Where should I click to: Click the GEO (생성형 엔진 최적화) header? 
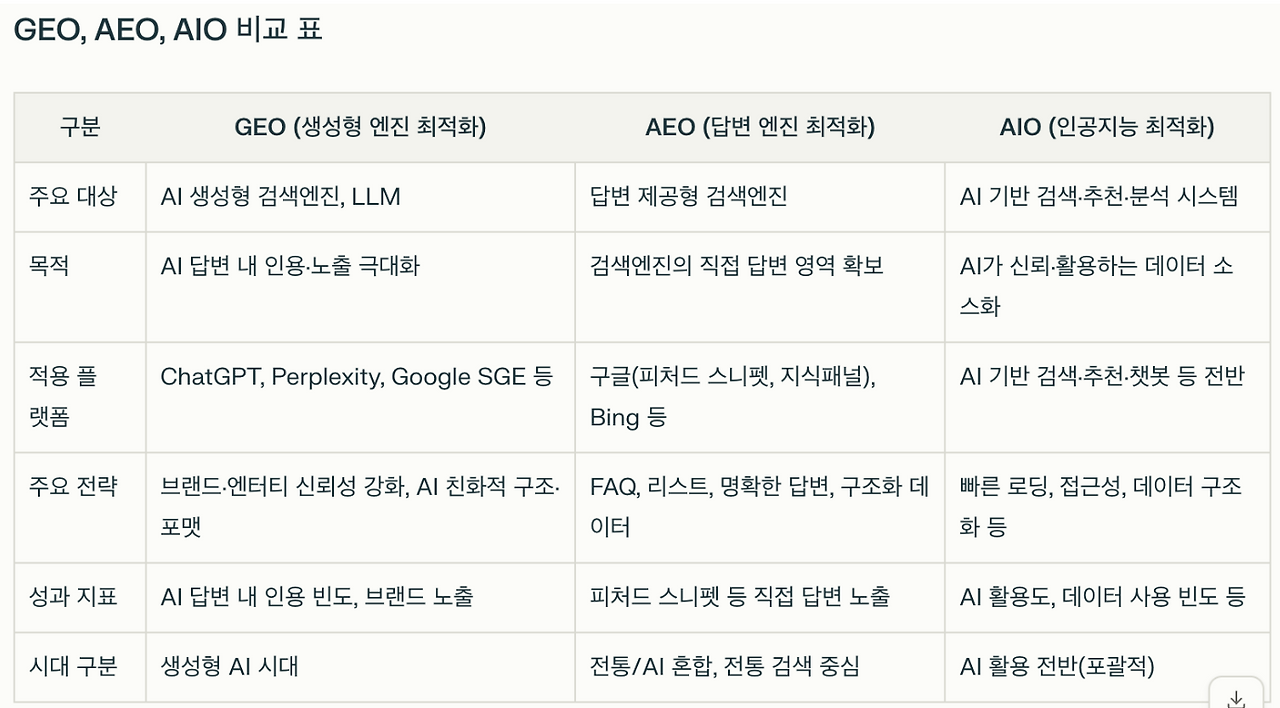360,127
